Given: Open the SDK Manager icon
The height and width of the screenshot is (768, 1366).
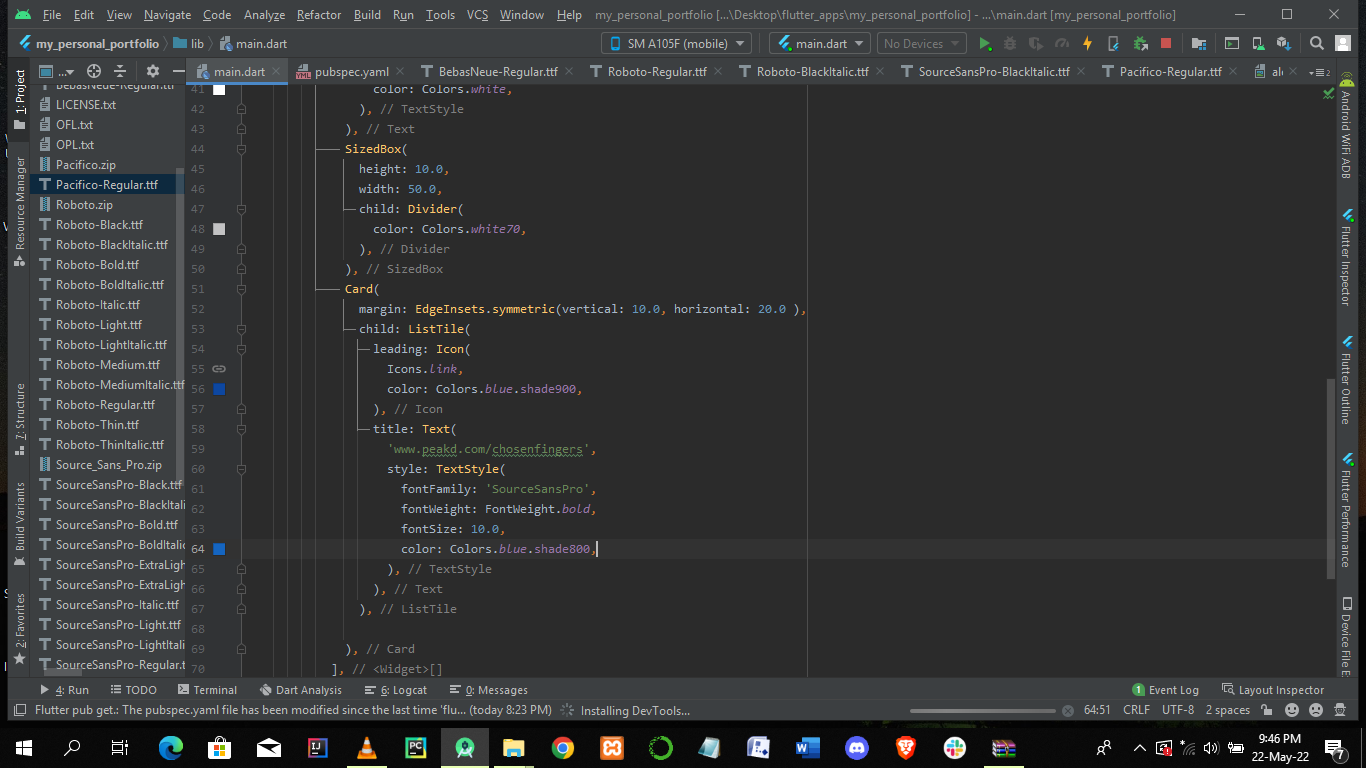Looking at the screenshot, I should [1284, 44].
